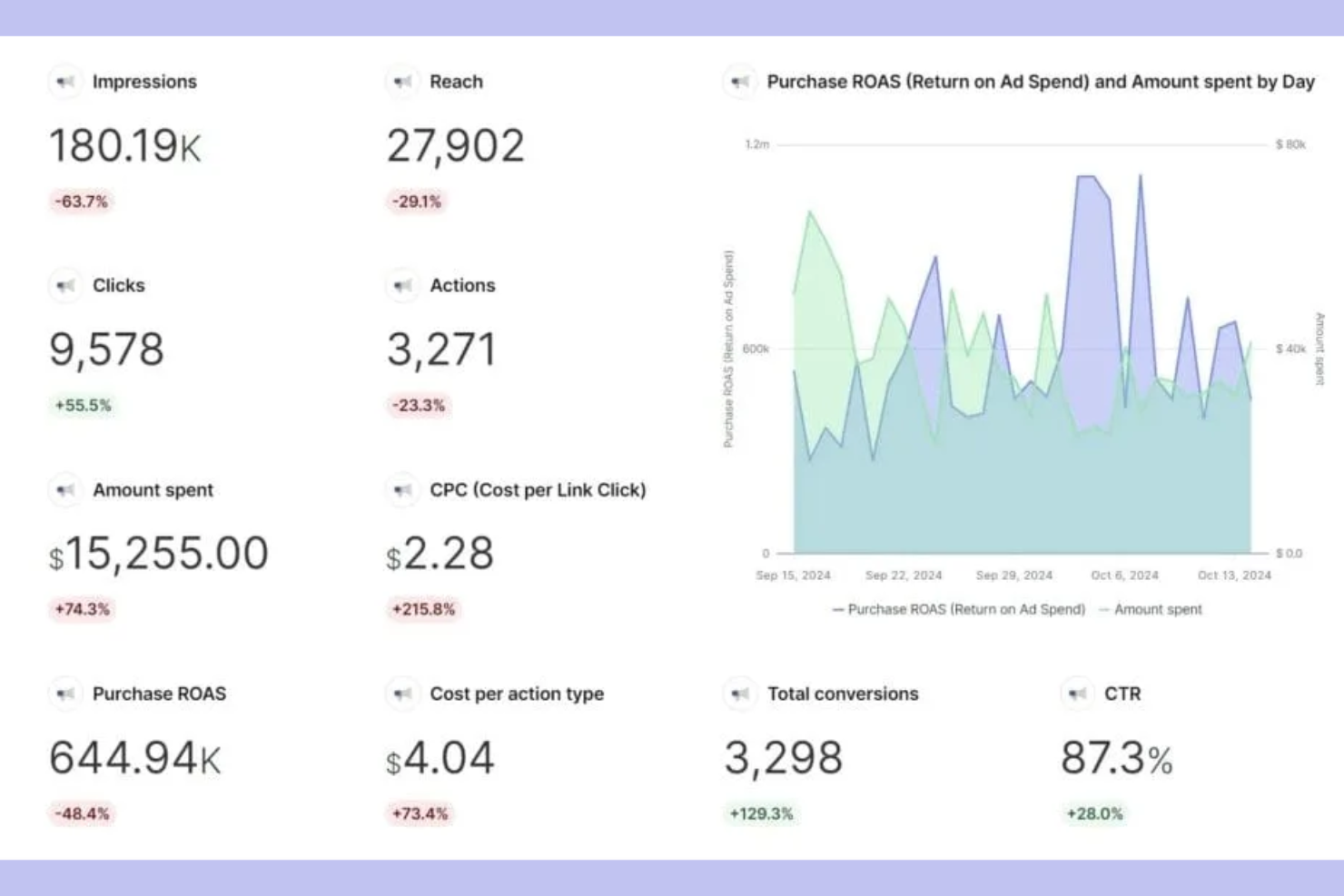
Task: Select the 87.3% CTR value
Action: (1117, 757)
